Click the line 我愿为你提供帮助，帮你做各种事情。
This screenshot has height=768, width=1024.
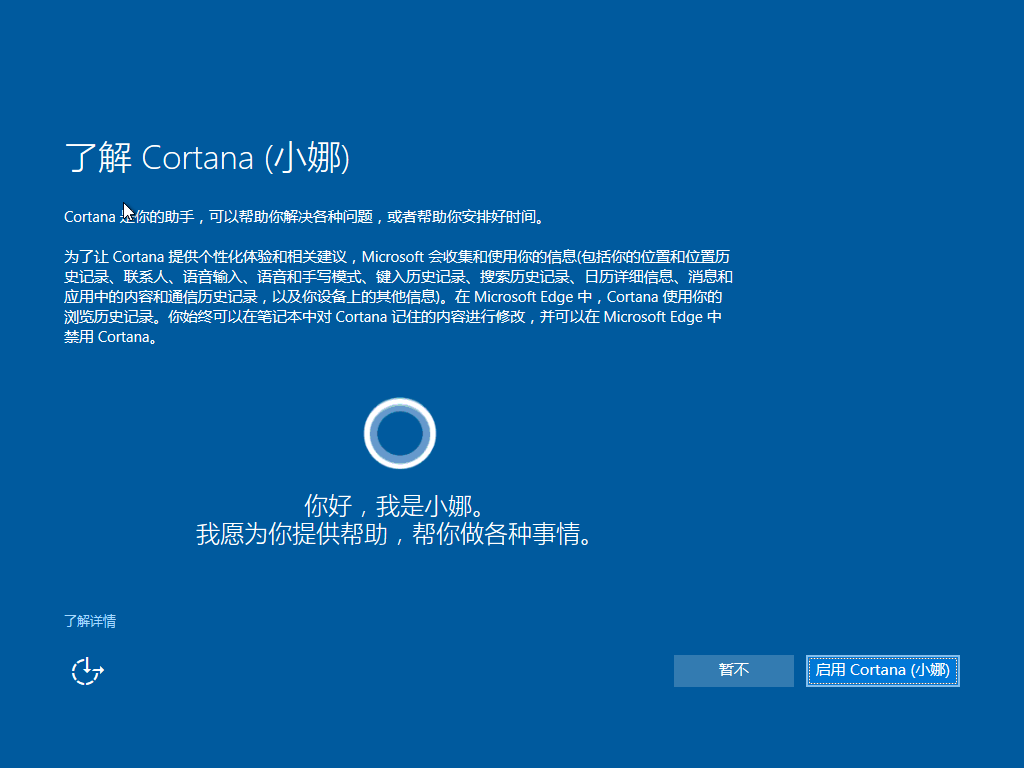tap(398, 534)
